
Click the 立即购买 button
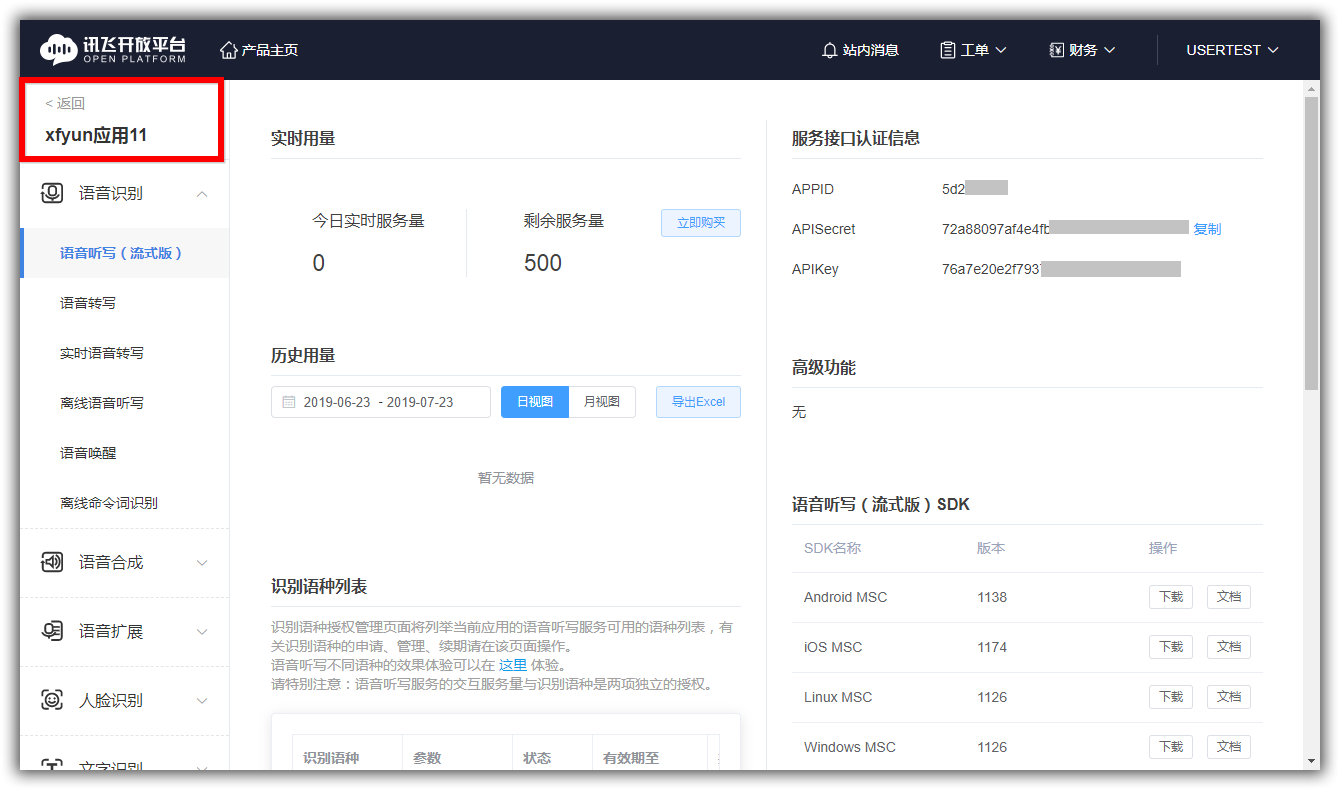pos(701,223)
